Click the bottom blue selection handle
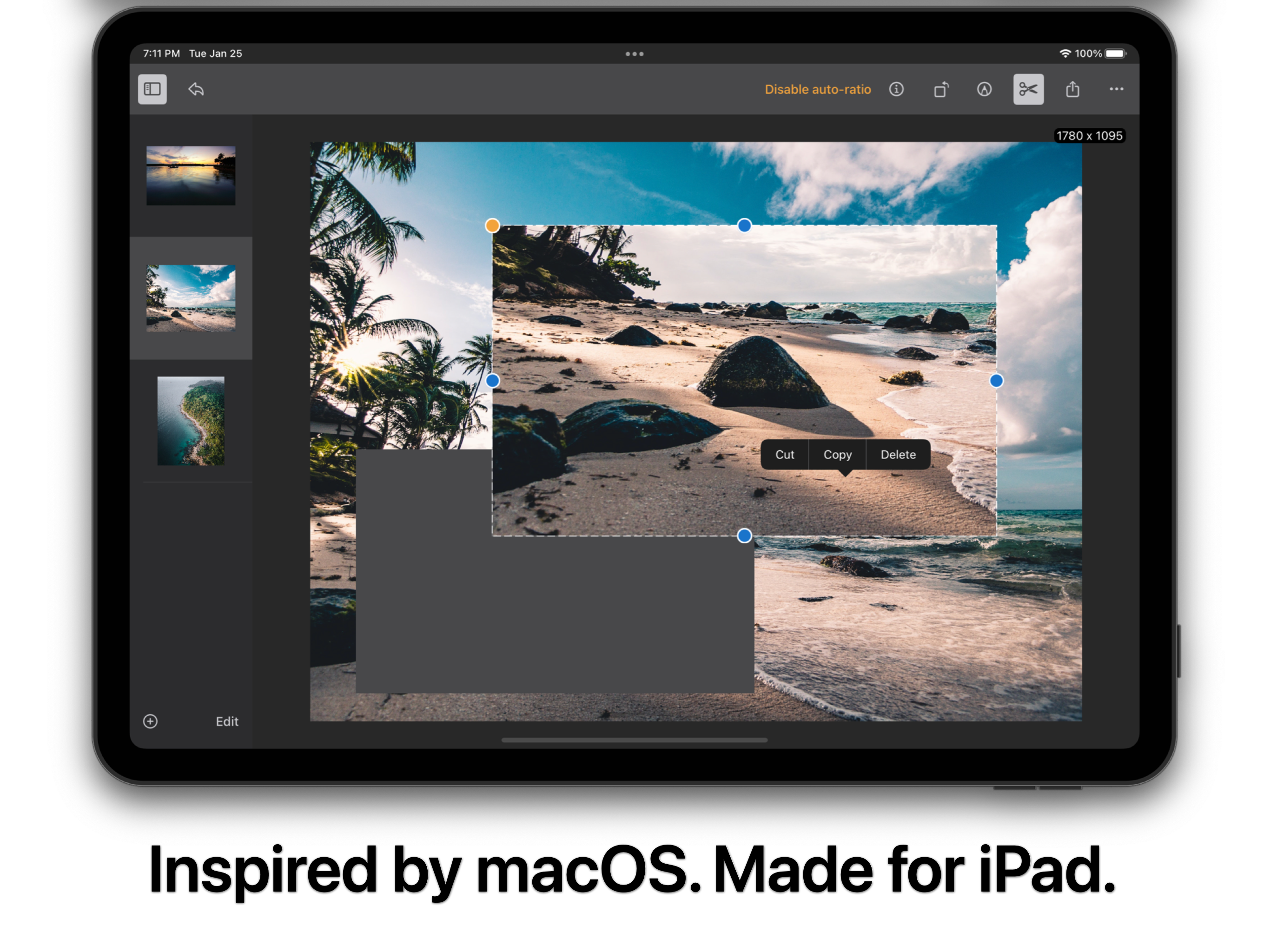 745,535
